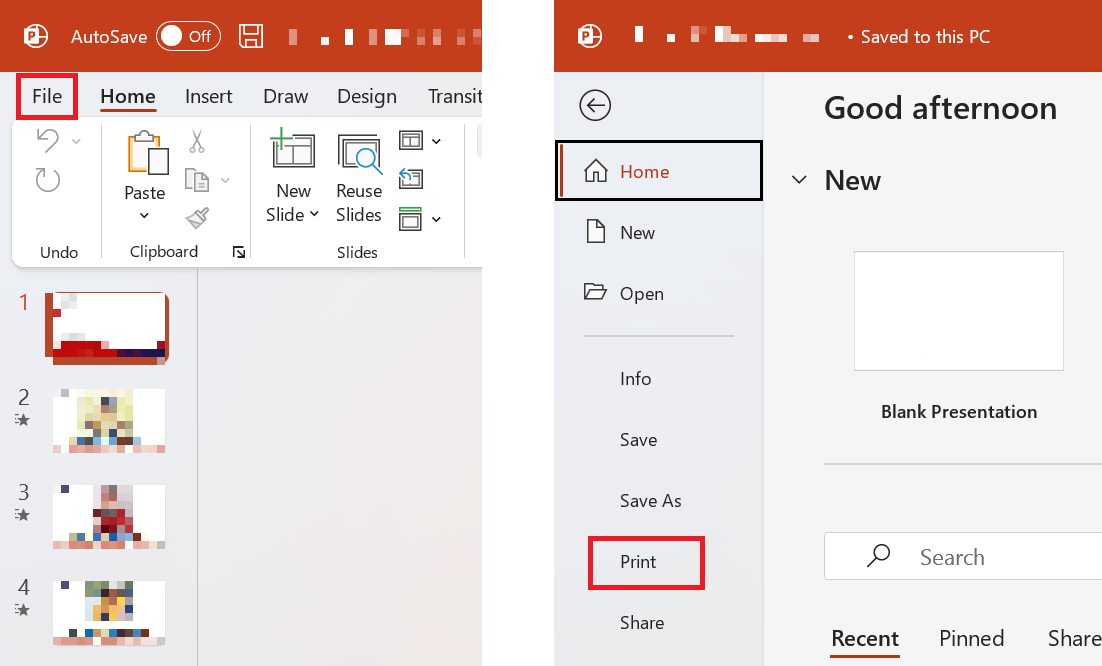This screenshot has width=1102, height=666.
Task: Switch to the Pinned tab
Action: pos(971,639)
